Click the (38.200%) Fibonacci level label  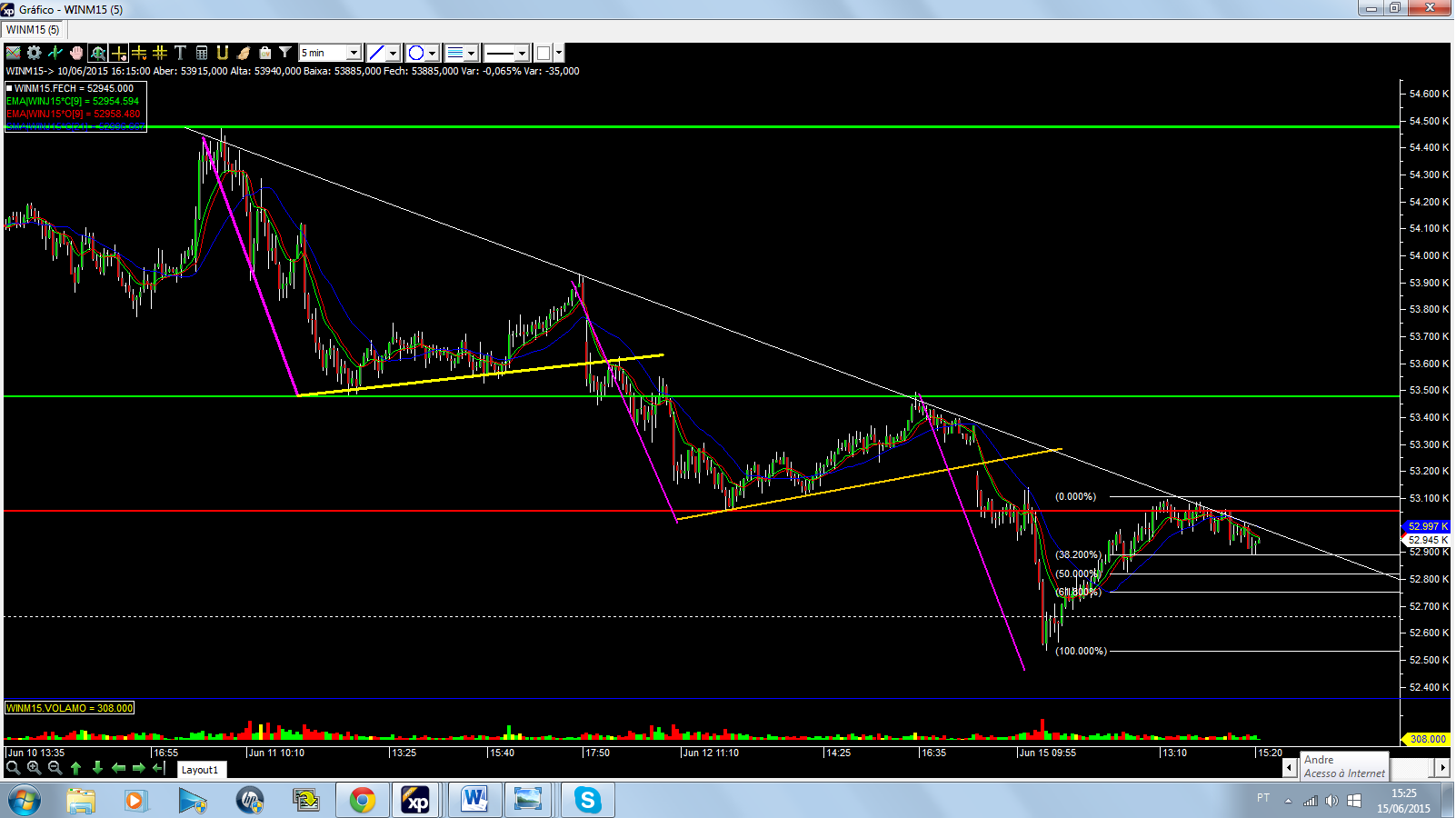coord(1078,554)
